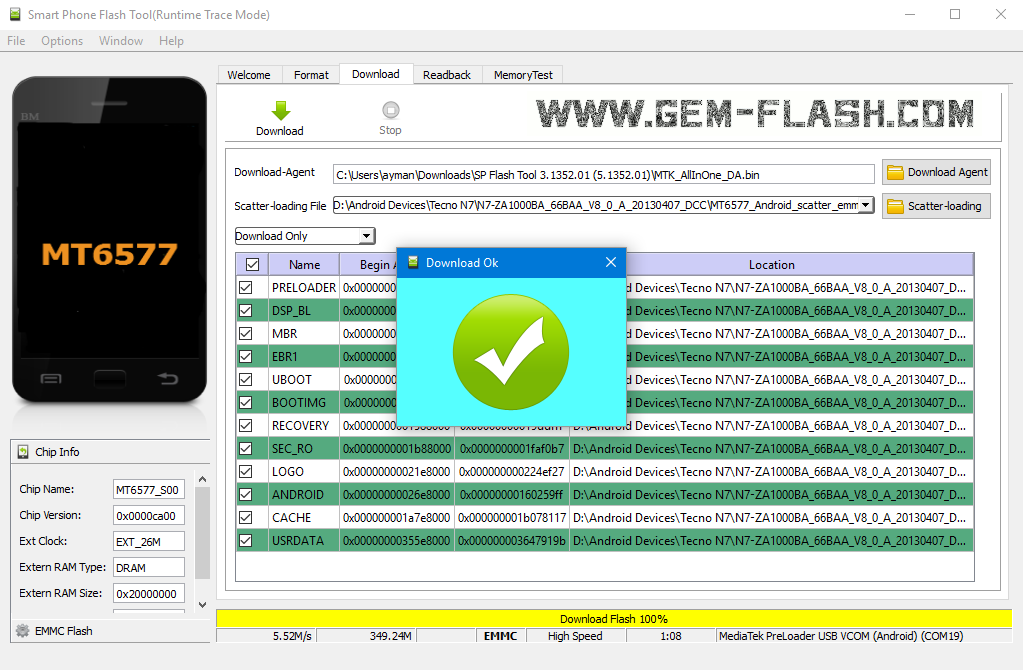
Task: Uncheck the LOGO checkbox
Action: 246,472
